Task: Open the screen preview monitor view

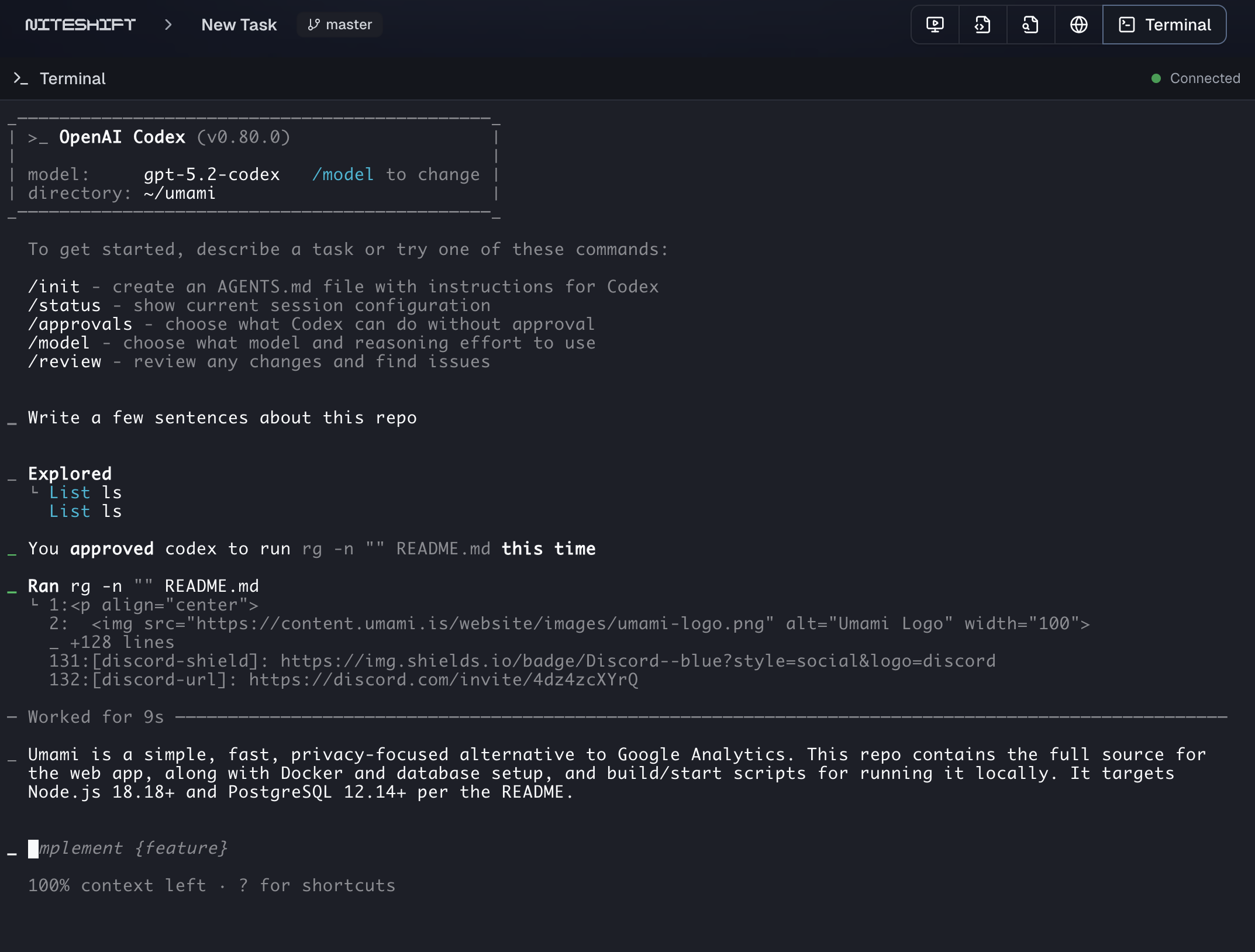Action: [x=935, y=25]
